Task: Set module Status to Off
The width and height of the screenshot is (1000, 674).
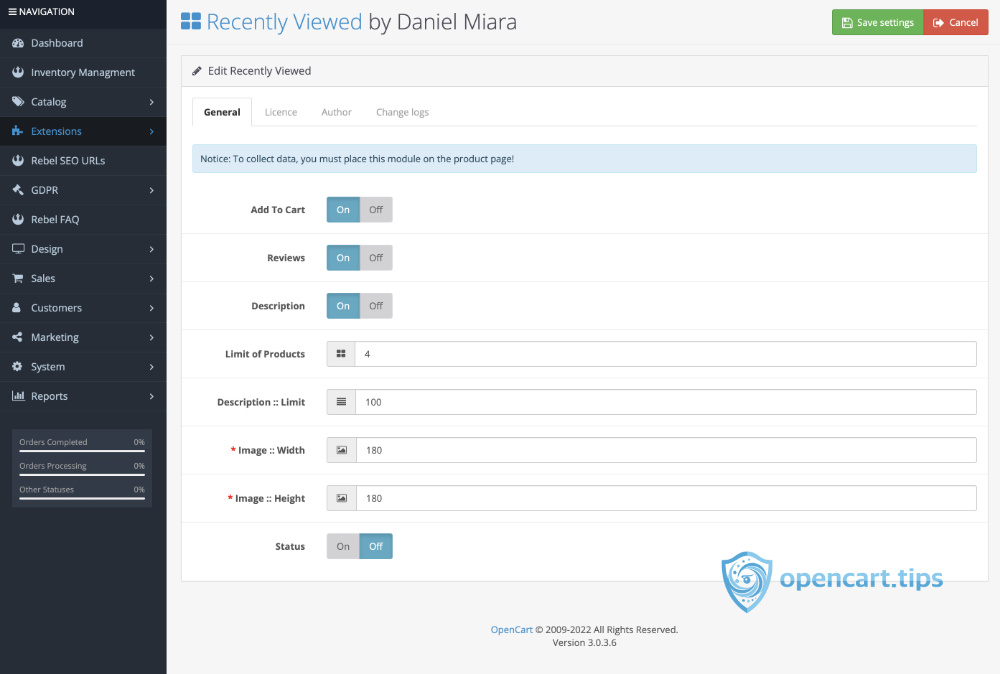Action: [x=376, y=546]
